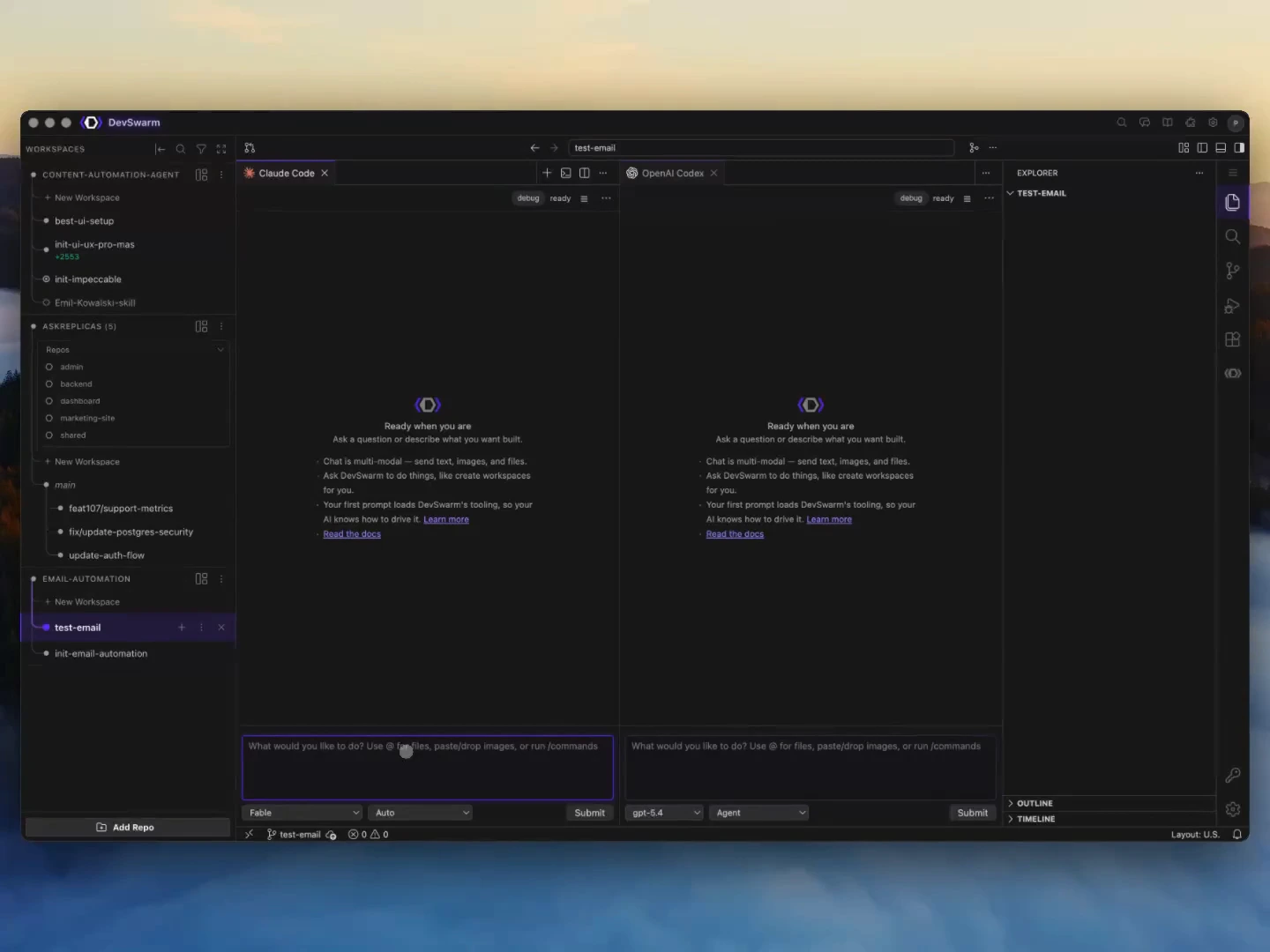This screenshot has width=1270, height=952.
Task: Open Extensions in the right activity bar
Action: (1233, 339)
